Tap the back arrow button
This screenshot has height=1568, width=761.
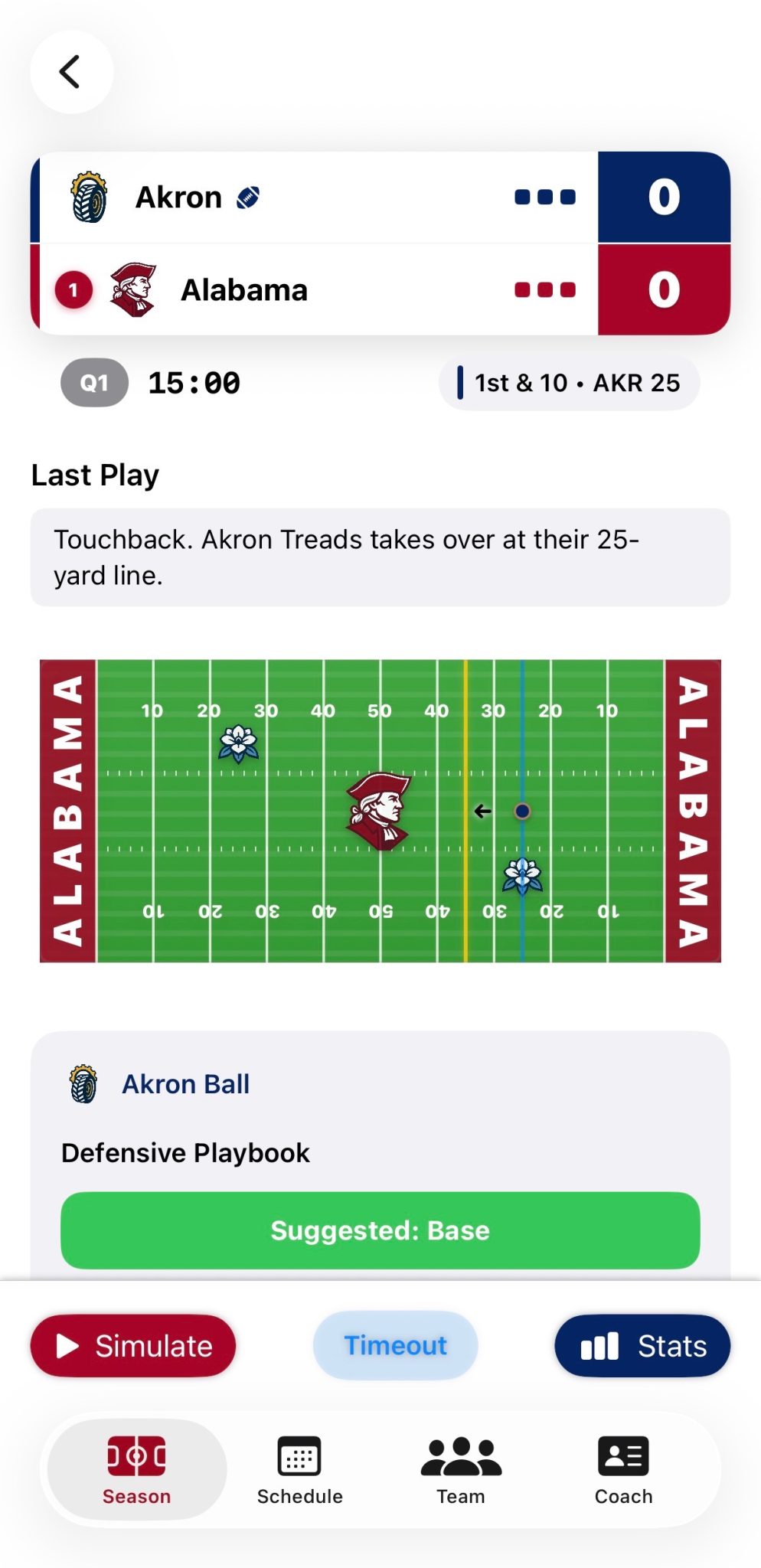tap(71, 72)
